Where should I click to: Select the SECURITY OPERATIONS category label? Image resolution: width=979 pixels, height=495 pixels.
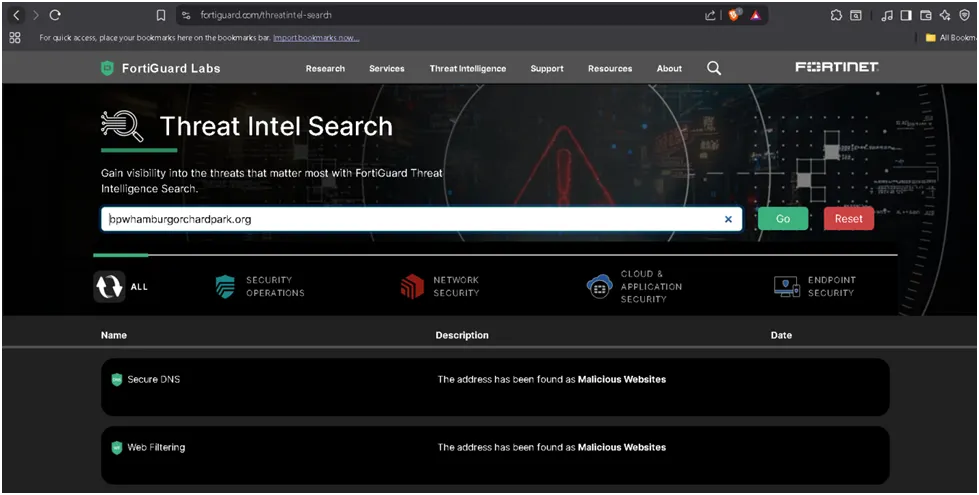coord(275,287)
